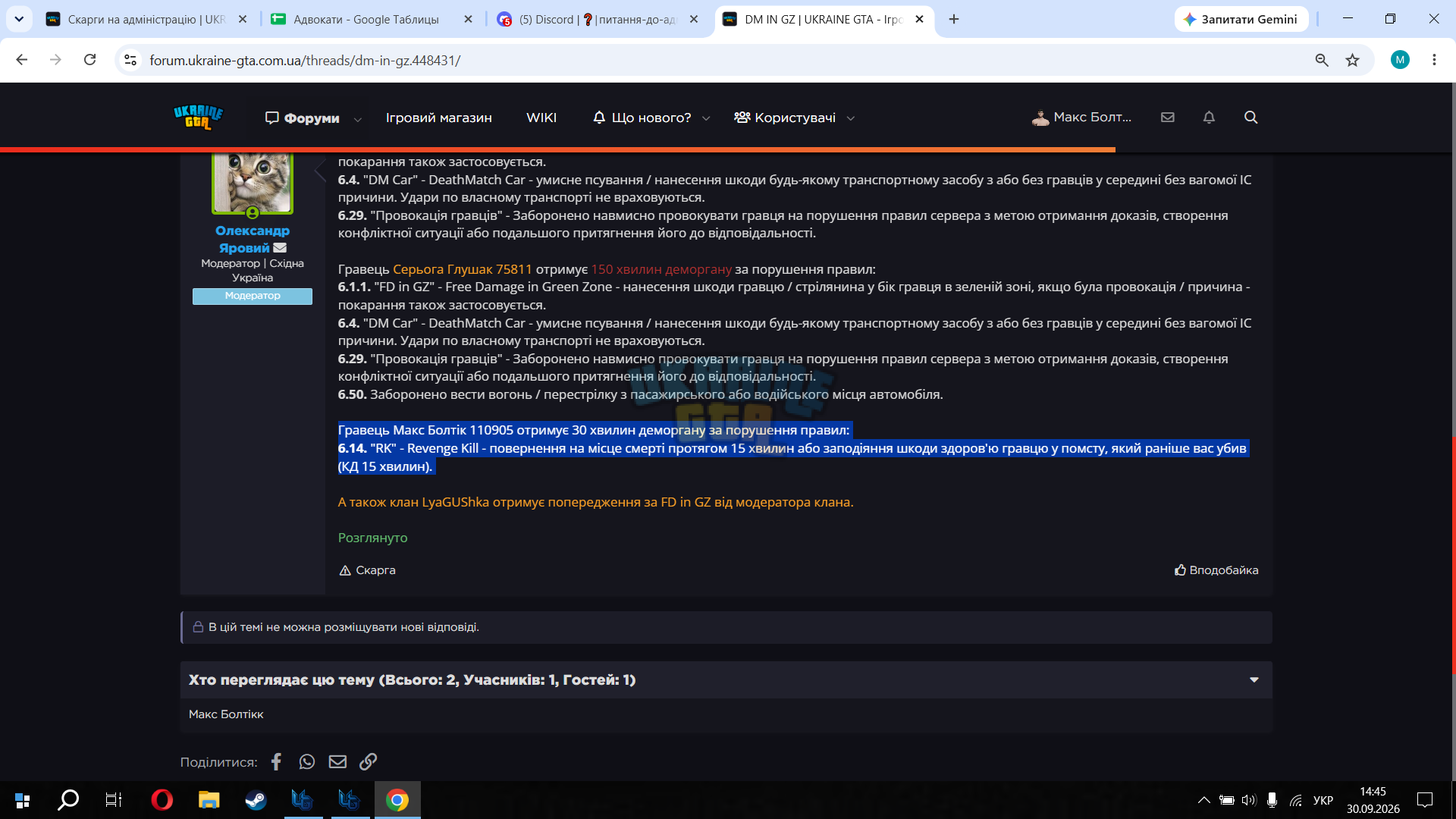
Task: Share thread via Facebook icon
Action: coord(276,761)
